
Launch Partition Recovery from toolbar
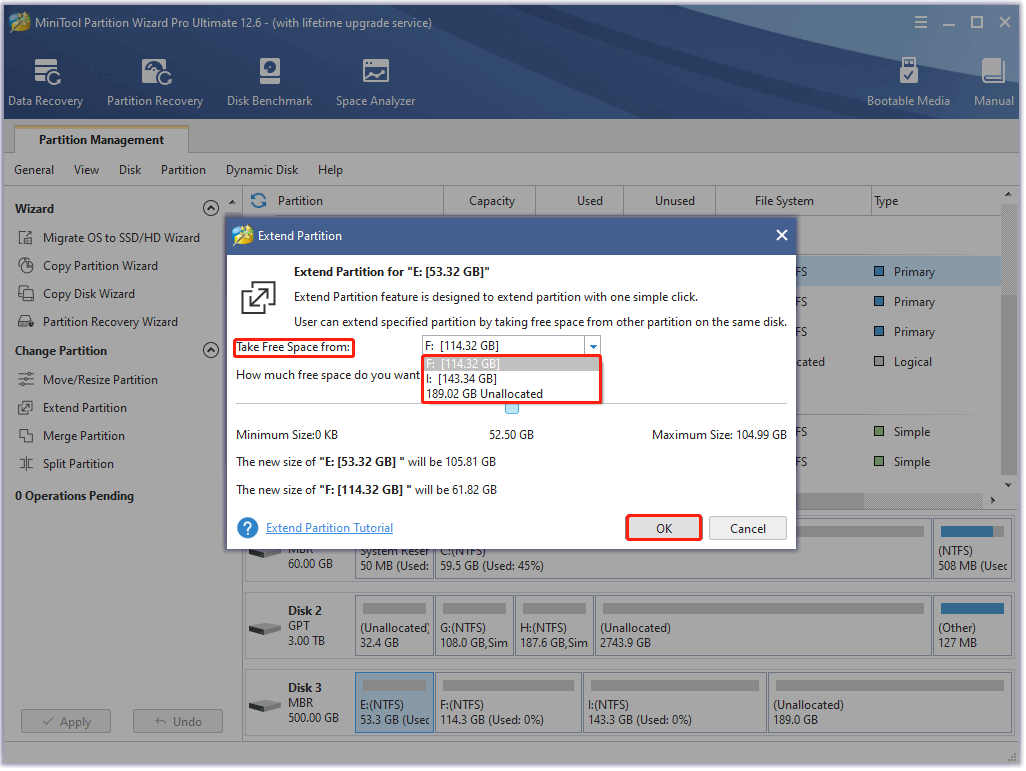155,82
